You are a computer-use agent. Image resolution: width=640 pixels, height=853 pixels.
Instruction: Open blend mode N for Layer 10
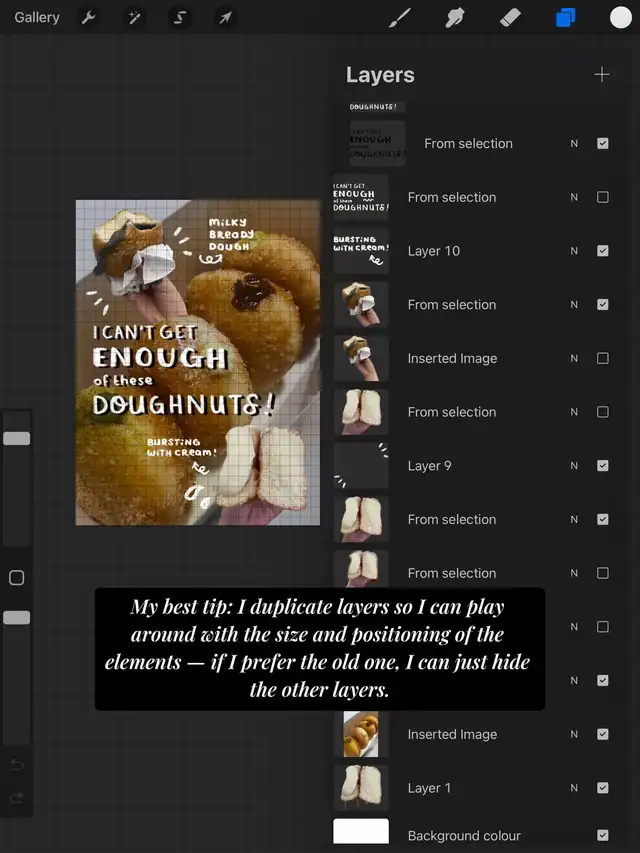click(574, 251)
